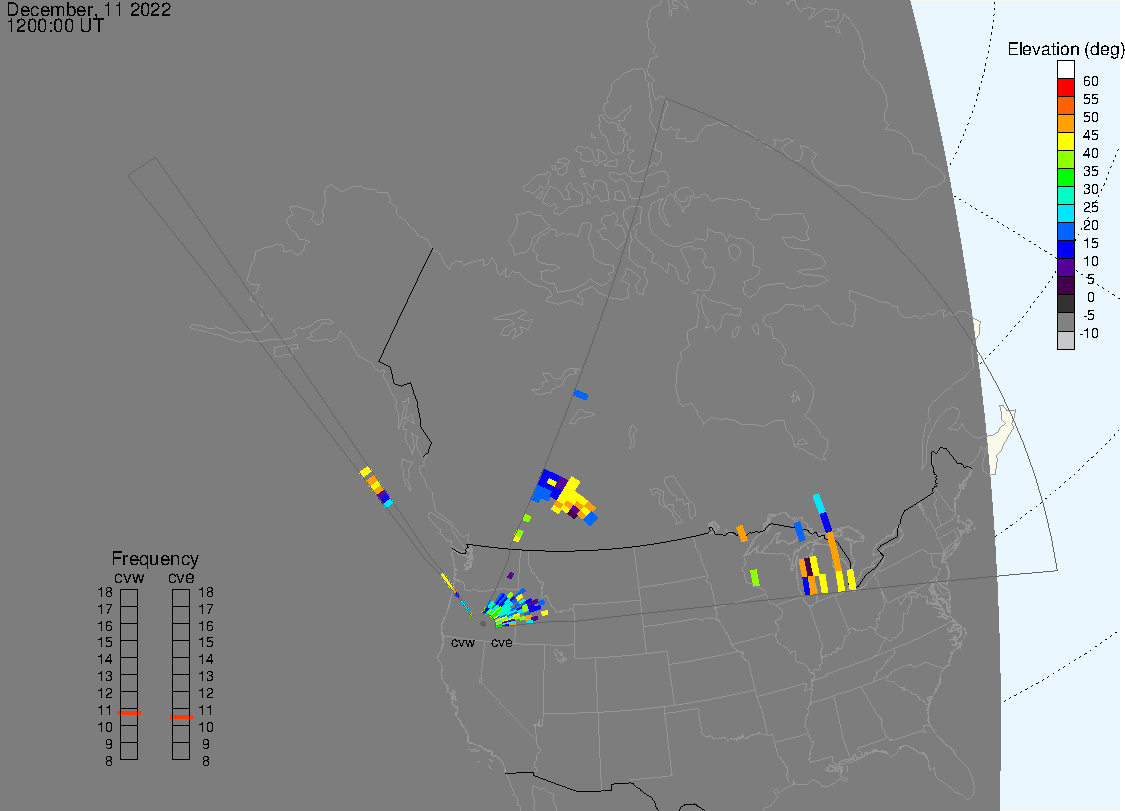
Task: Click the lime-green data cell west of Lake Michigan
Action: [x=754, y=577]
